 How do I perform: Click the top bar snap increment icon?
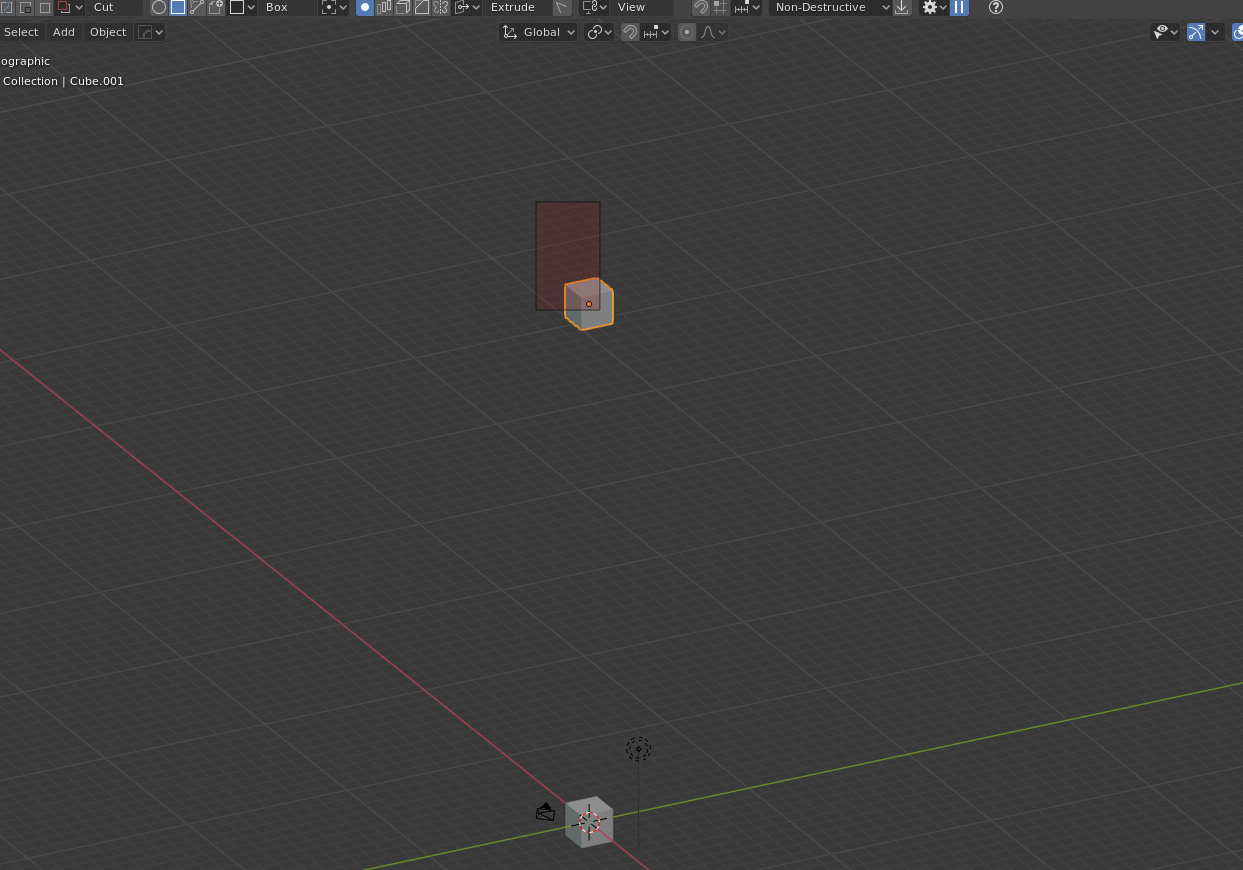pos(741,7)
